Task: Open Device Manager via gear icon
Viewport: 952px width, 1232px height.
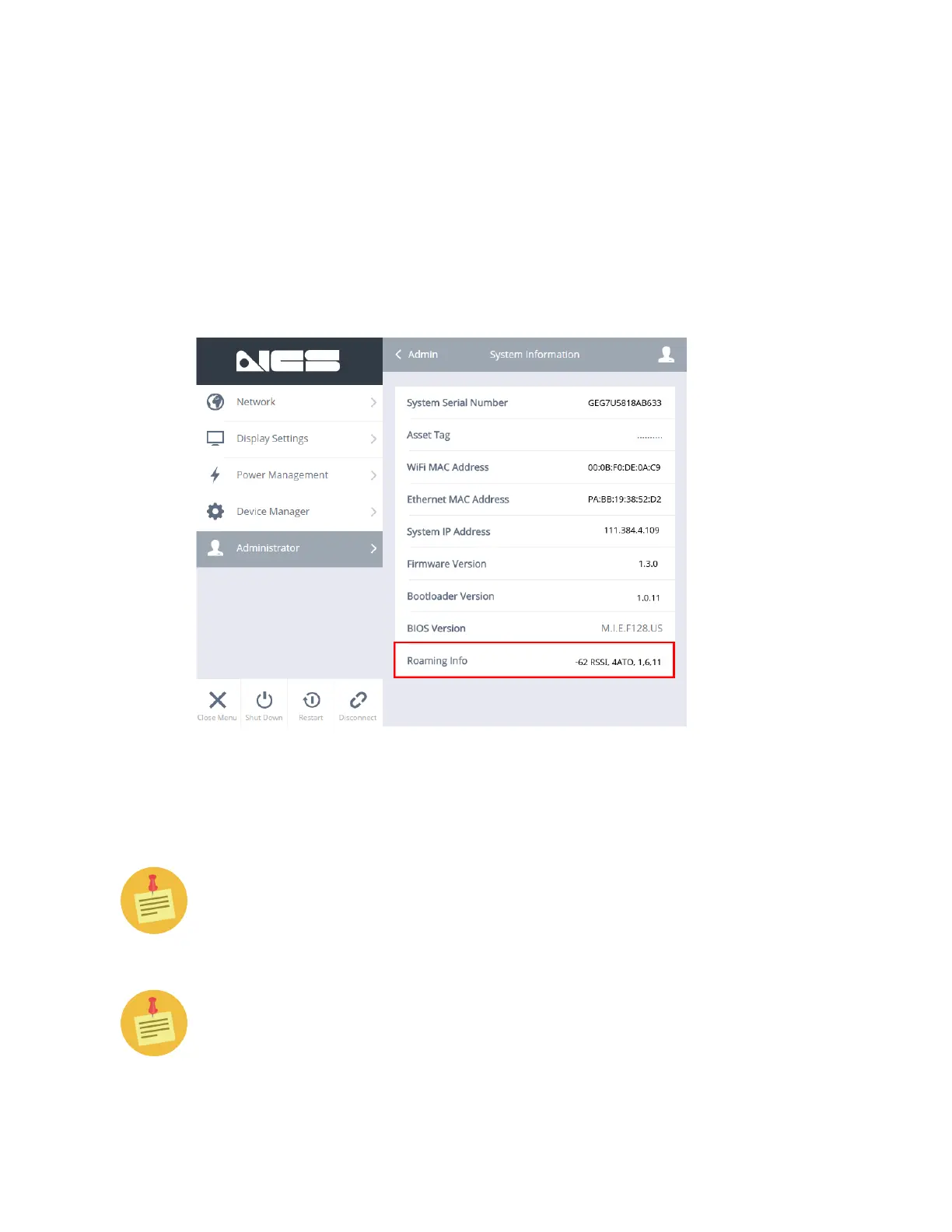Action: click(x=215, y=511)
